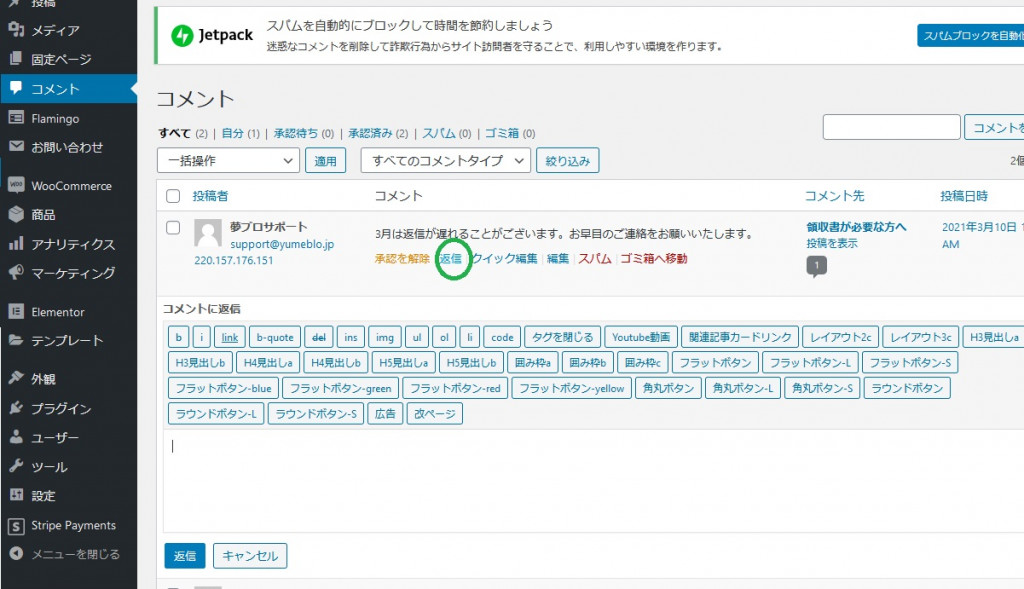Click the 夢プロサポート avatar image
This screenshot has width=1024, height=589.
click(208, 233)
